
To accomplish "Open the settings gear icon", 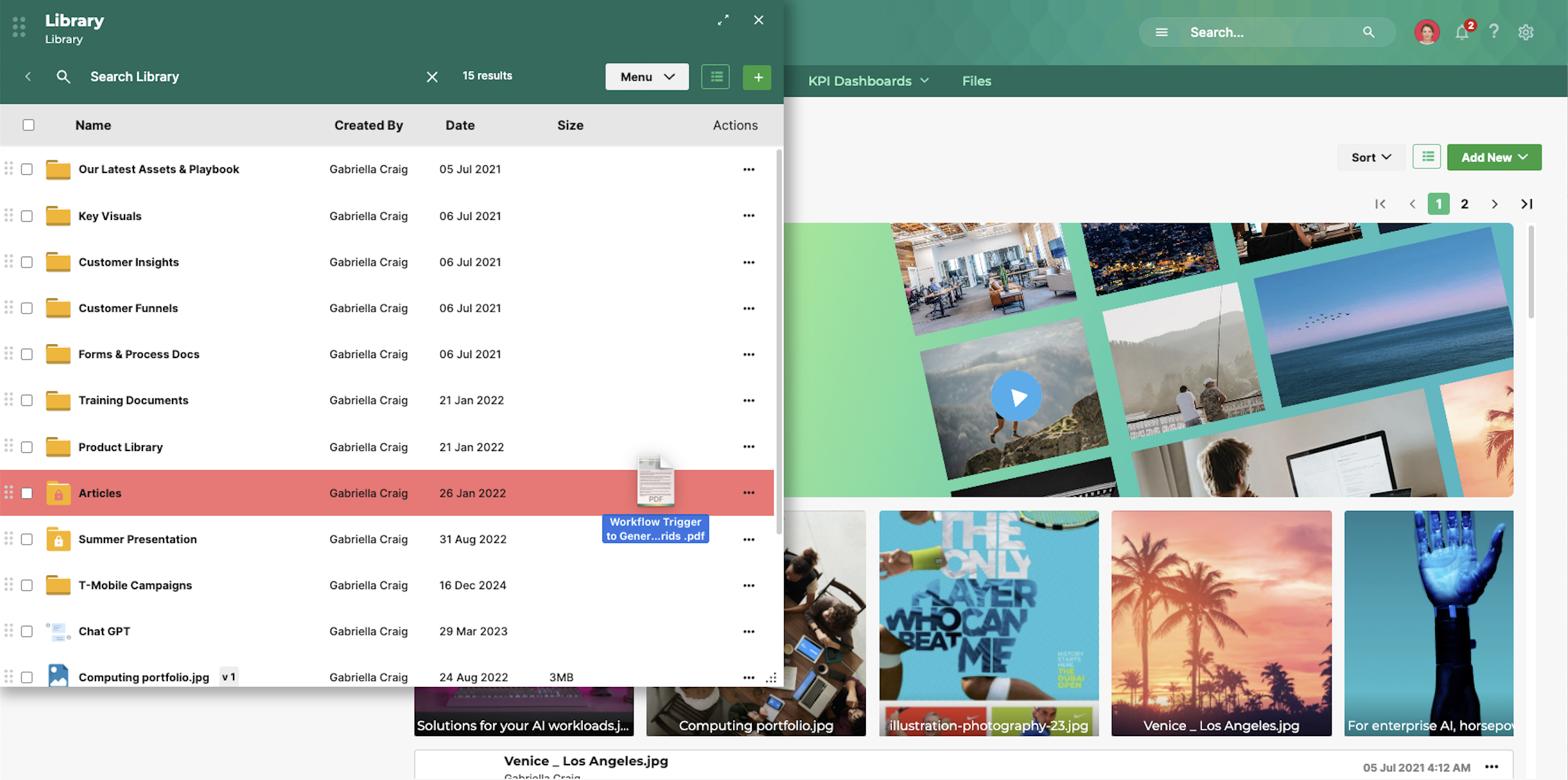I will [x=1525, y=32].
